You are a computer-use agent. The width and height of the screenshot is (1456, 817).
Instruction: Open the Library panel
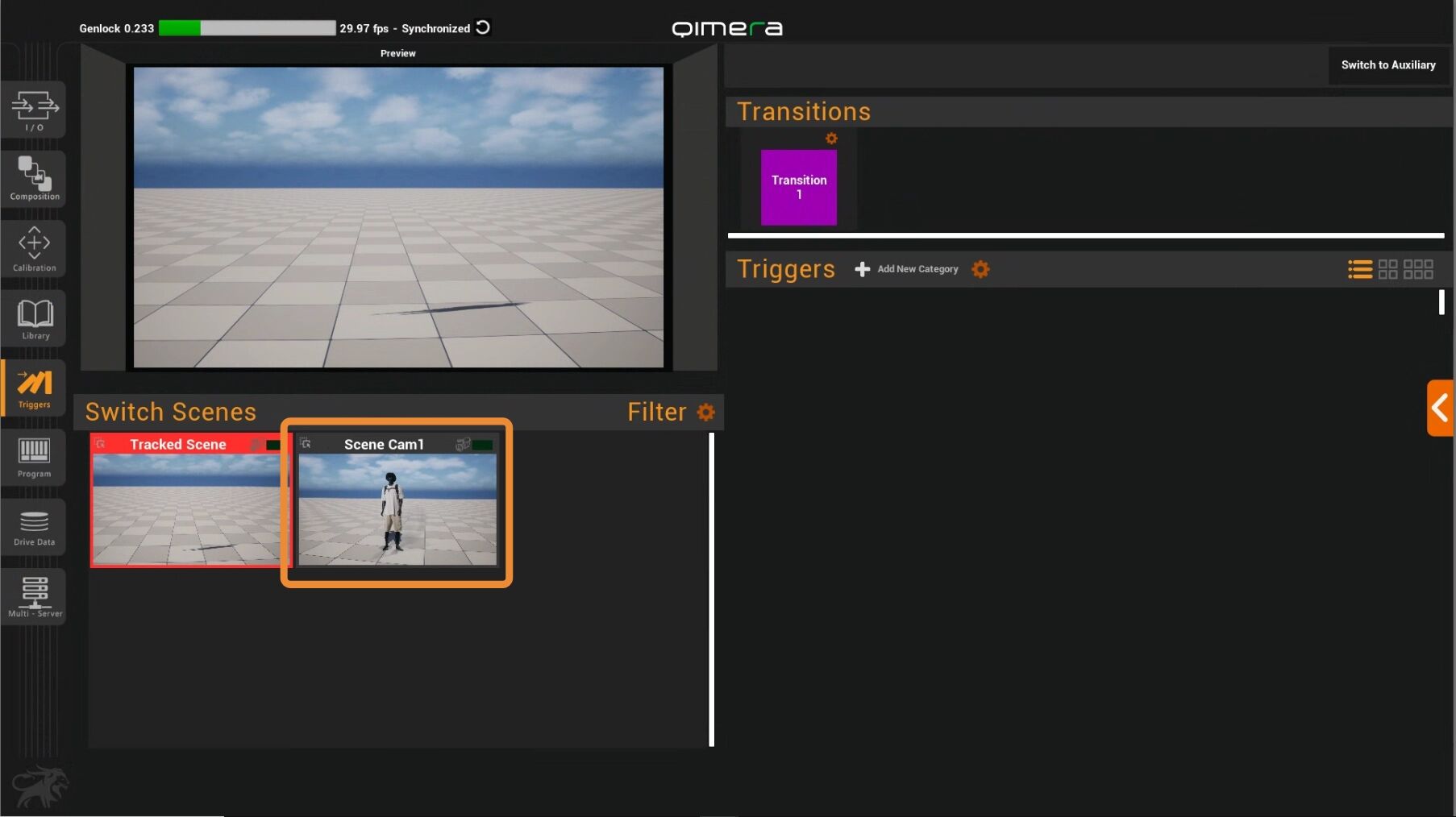click(34, 318)
